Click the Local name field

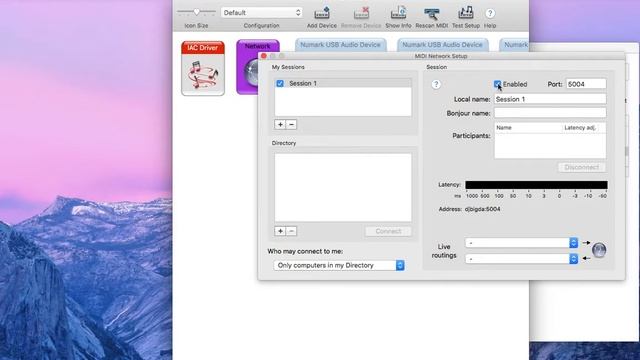550,99
